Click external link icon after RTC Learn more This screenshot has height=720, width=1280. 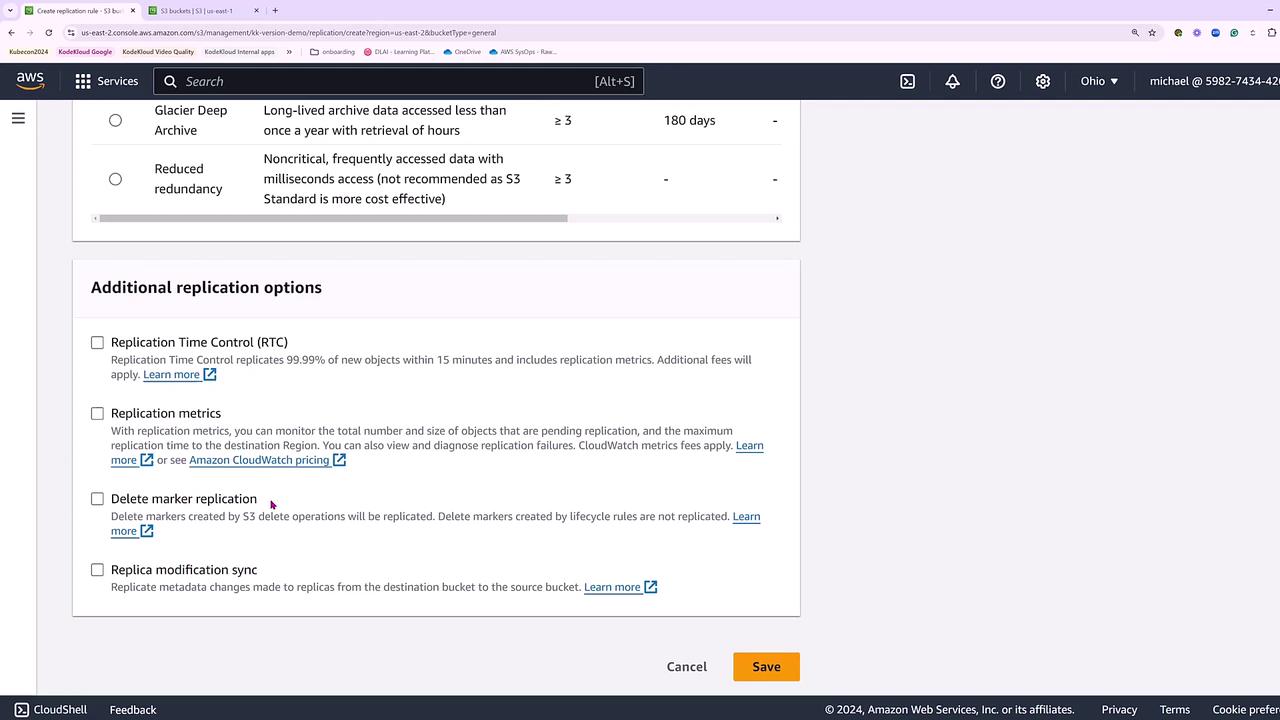(210, 374)
